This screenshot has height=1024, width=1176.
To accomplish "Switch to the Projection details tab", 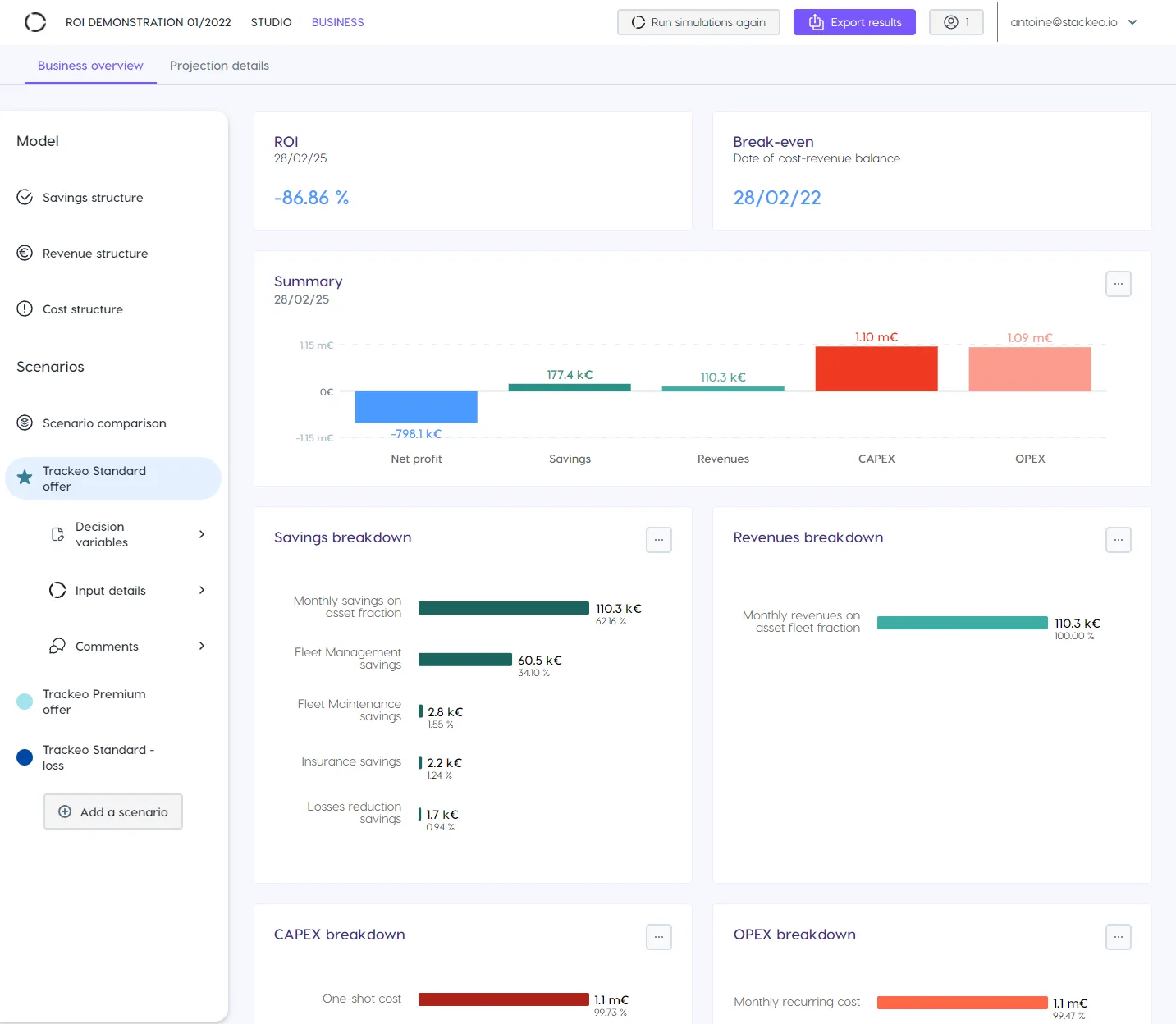I will [219, 66].
